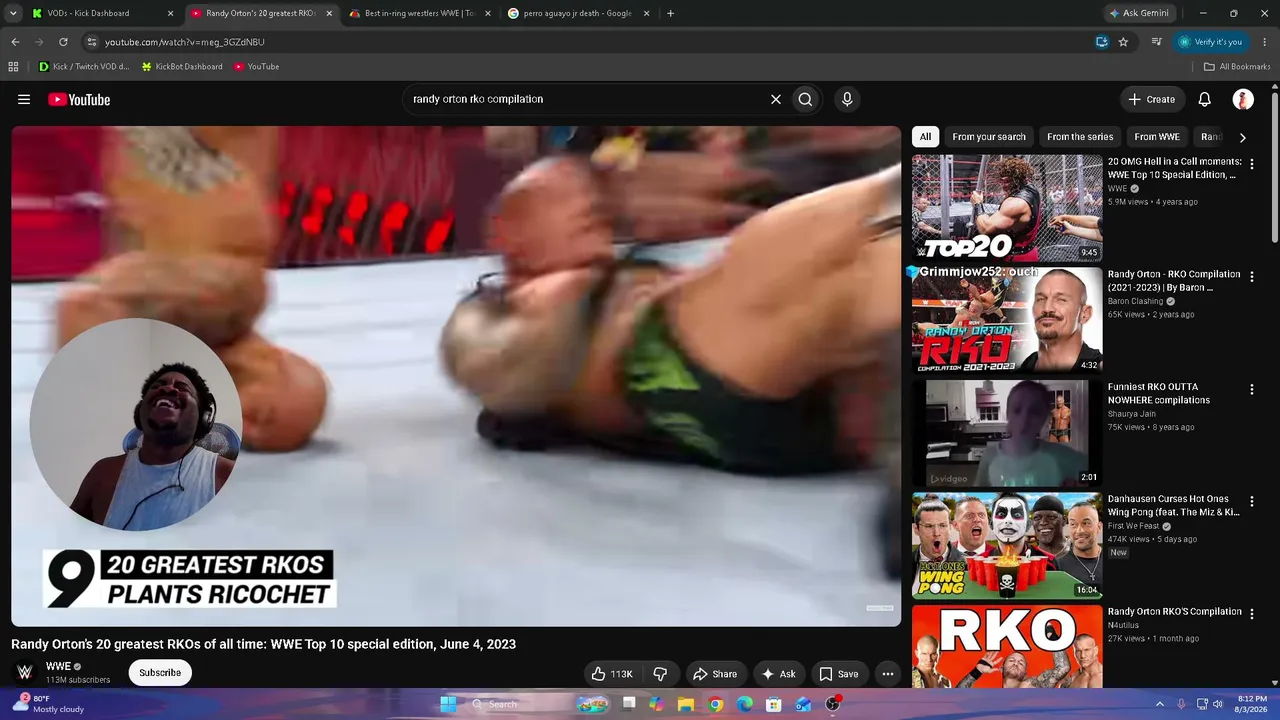
Task: Open the 20 OMG Hell in a Cell thumbnail
Action: click(1007, 208)
